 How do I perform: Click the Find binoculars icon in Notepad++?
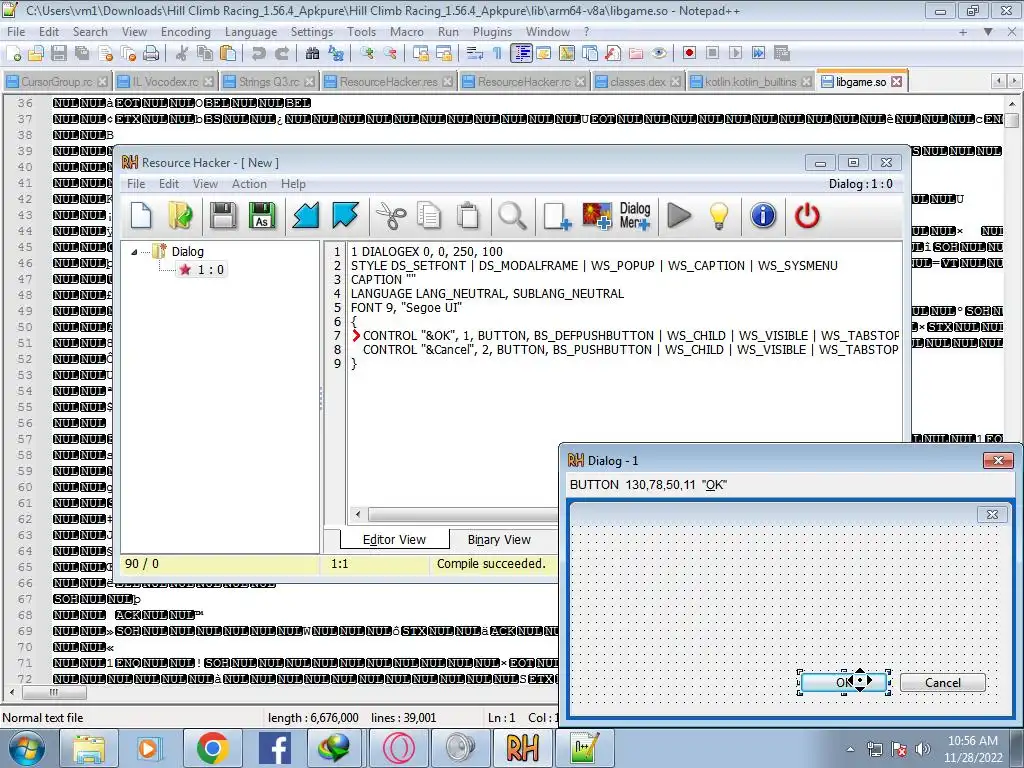coord(313,54)
